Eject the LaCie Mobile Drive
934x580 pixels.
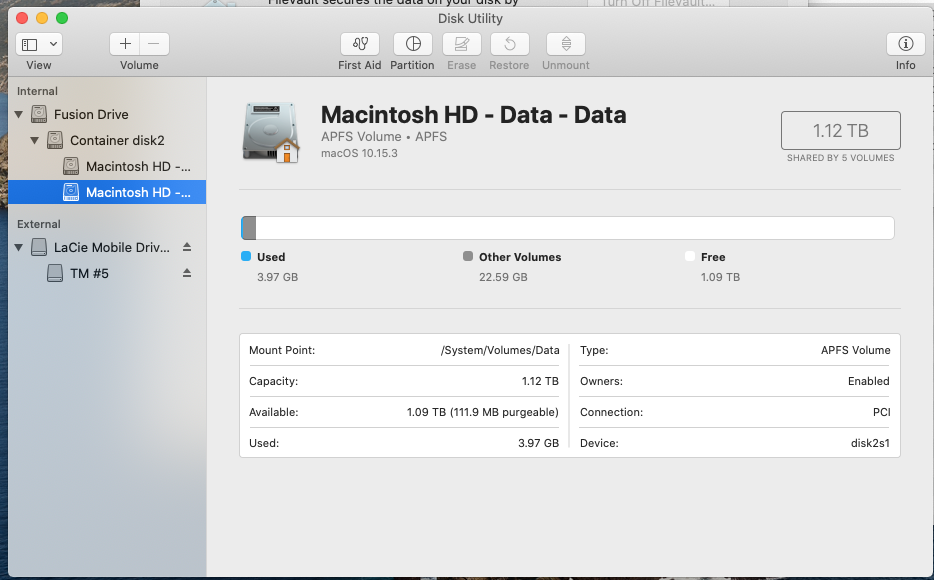click(x=187, y=247)
